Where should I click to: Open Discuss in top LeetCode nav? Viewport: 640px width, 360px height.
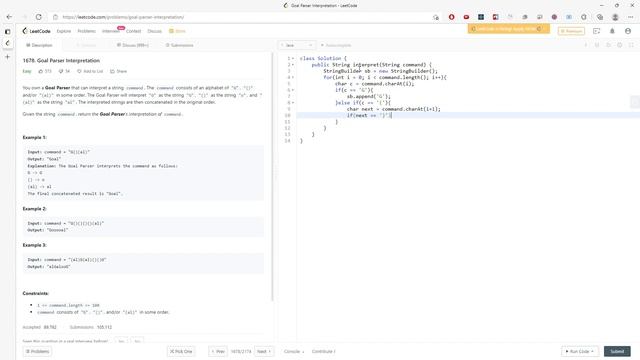pyautogui.click(x=154, y=31)
